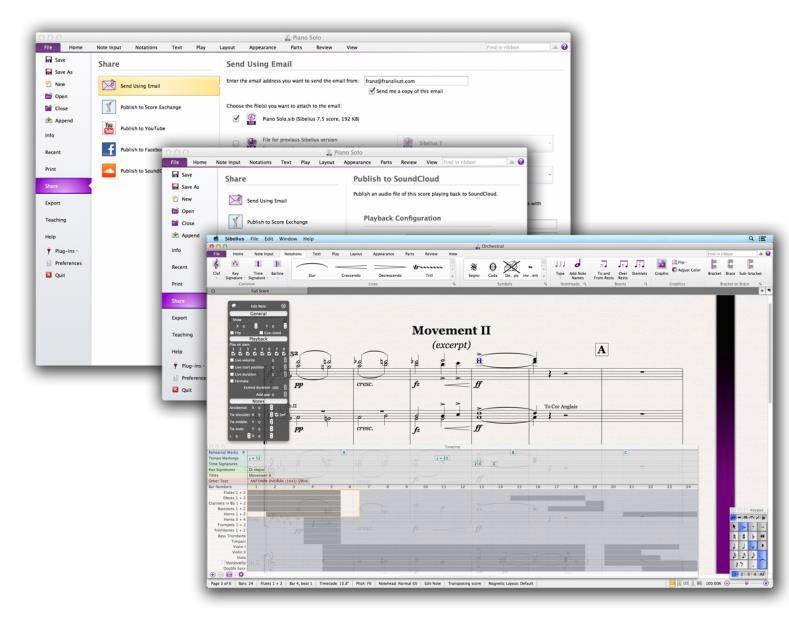The width and height of the screenshot is (789, 617).
Task: Click the Clef icon in Notations ribbon
Action: coord(216,264)
